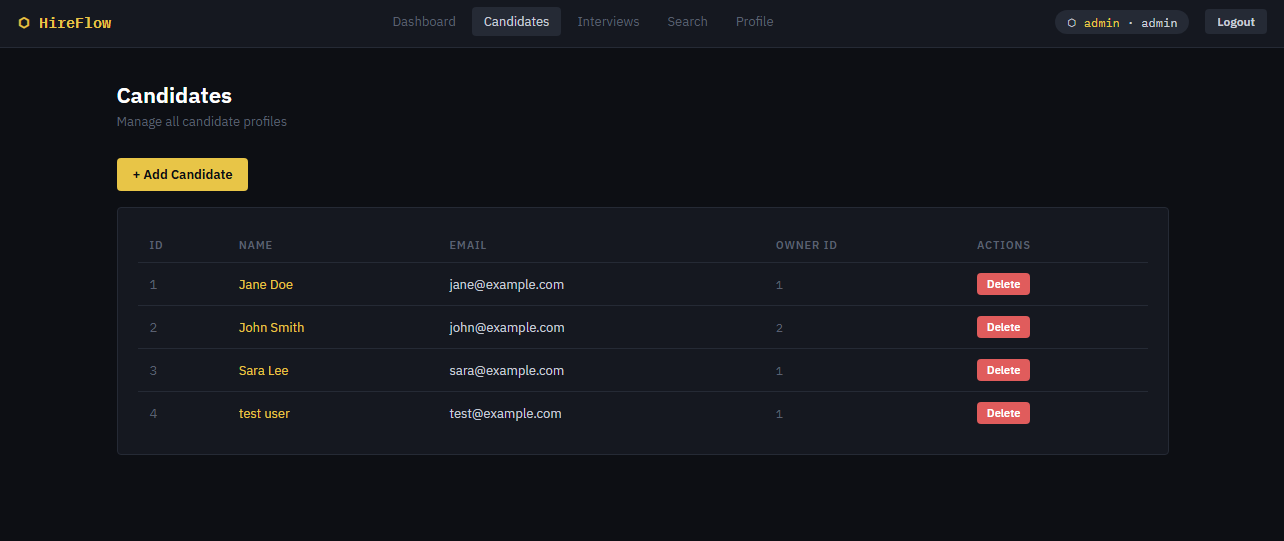Click the Name column header
The height and width of the screenshot is (541, 1284).
point(255,245)
